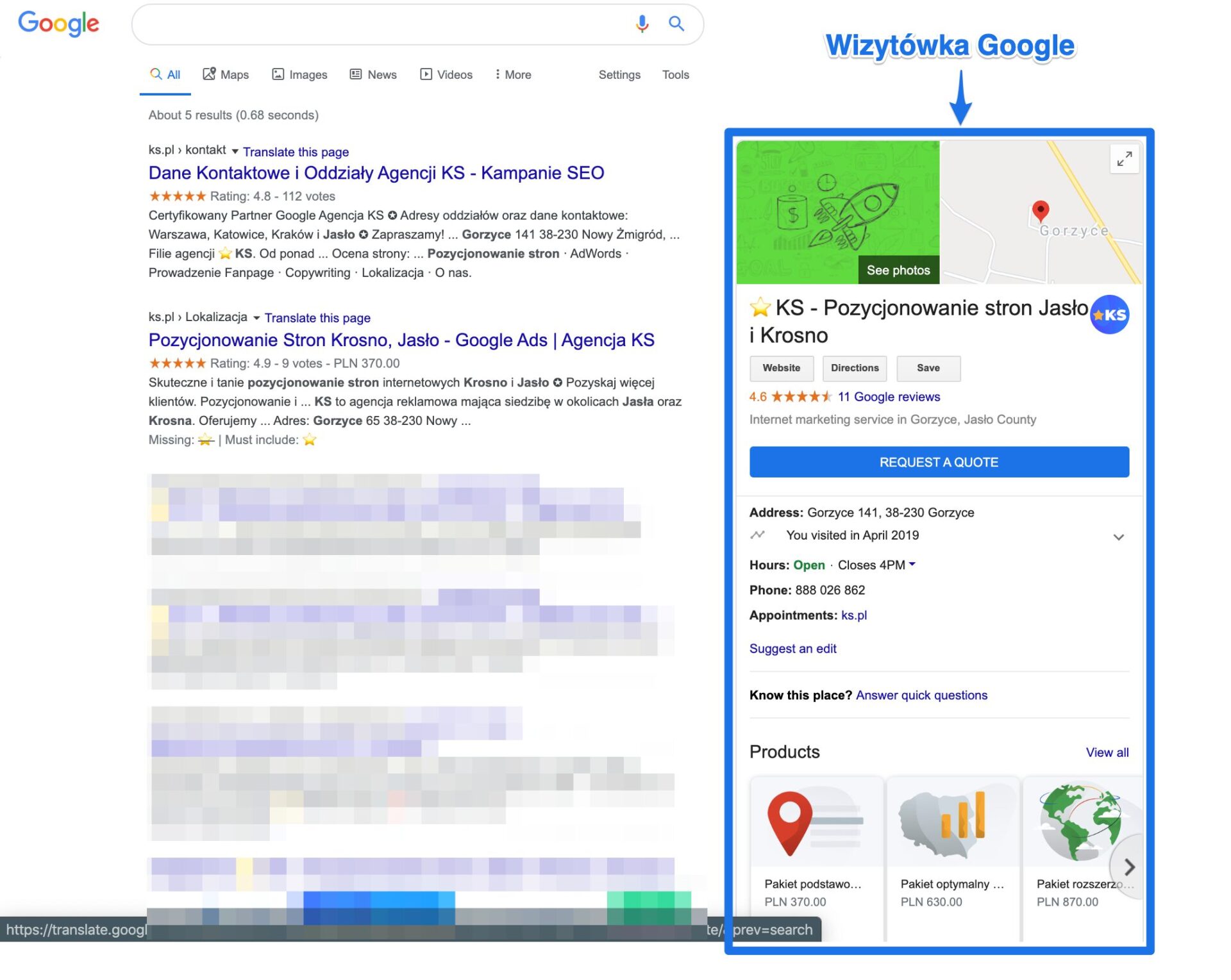Open Dane Kontaktowe i Oddziały Agencji KS result
Viewport: 1231px width, 980px height.
(x=376, y=173)
